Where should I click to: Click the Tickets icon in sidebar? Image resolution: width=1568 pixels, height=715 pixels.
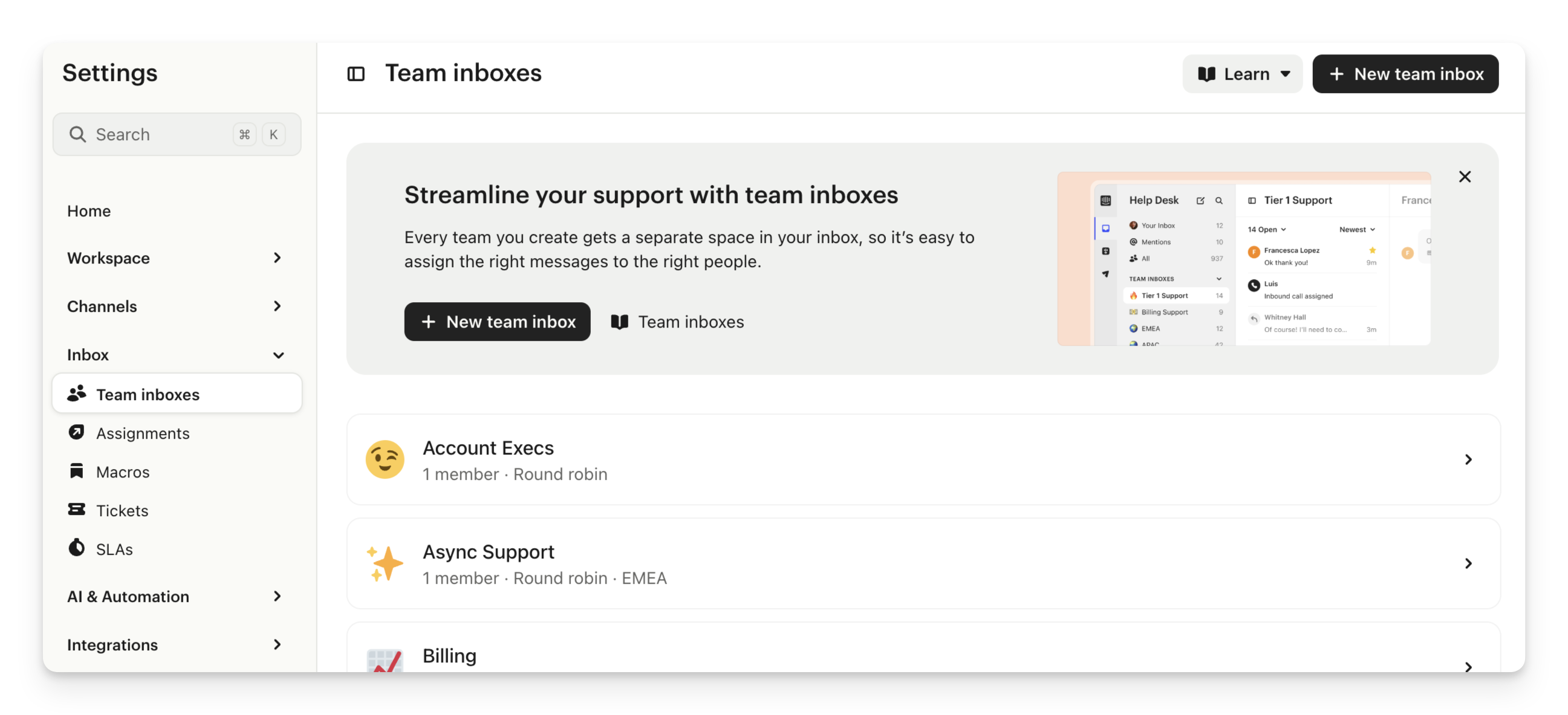(76, 510)
